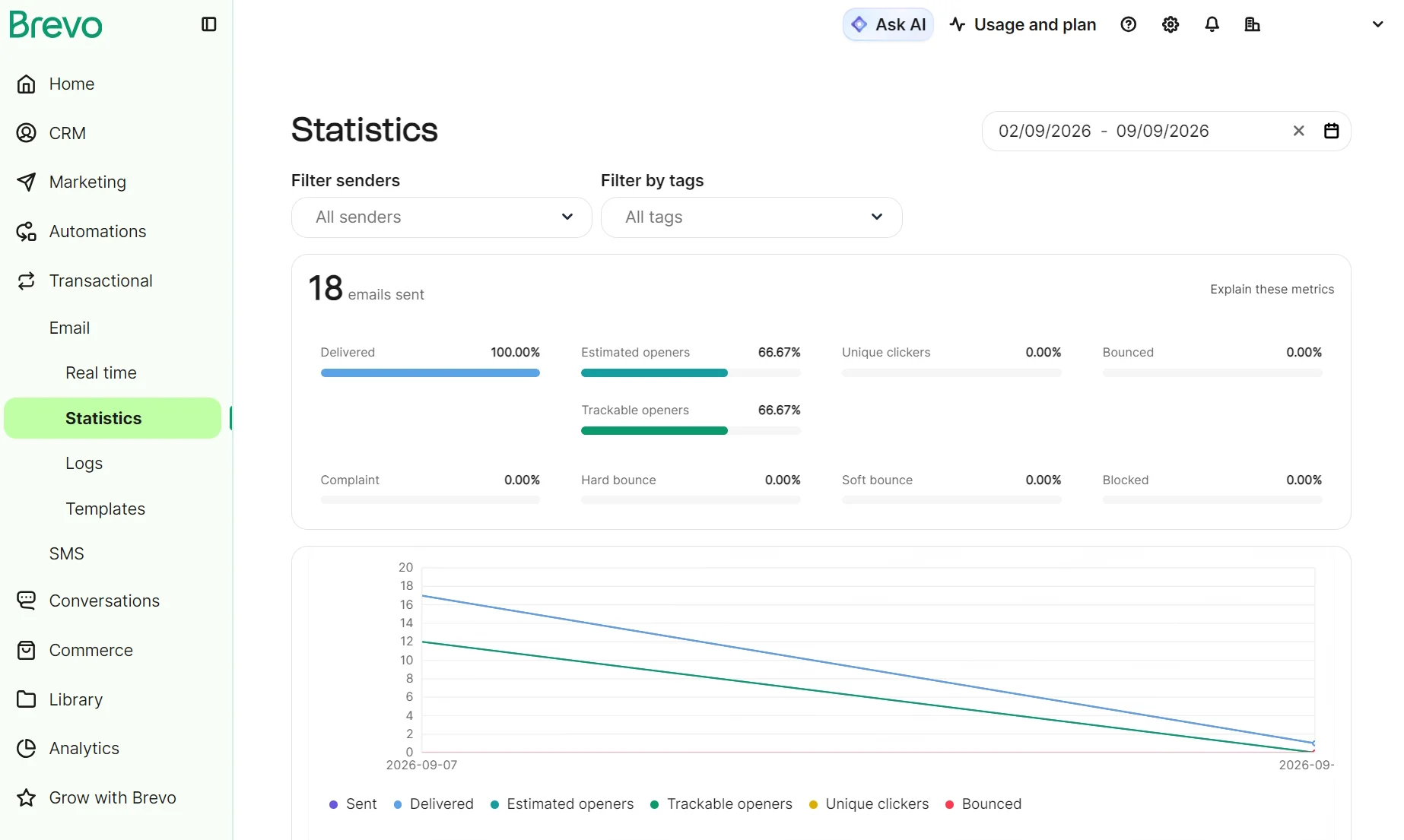
Task: Click the Estimated openers progress bar
Action: (691, 373)
